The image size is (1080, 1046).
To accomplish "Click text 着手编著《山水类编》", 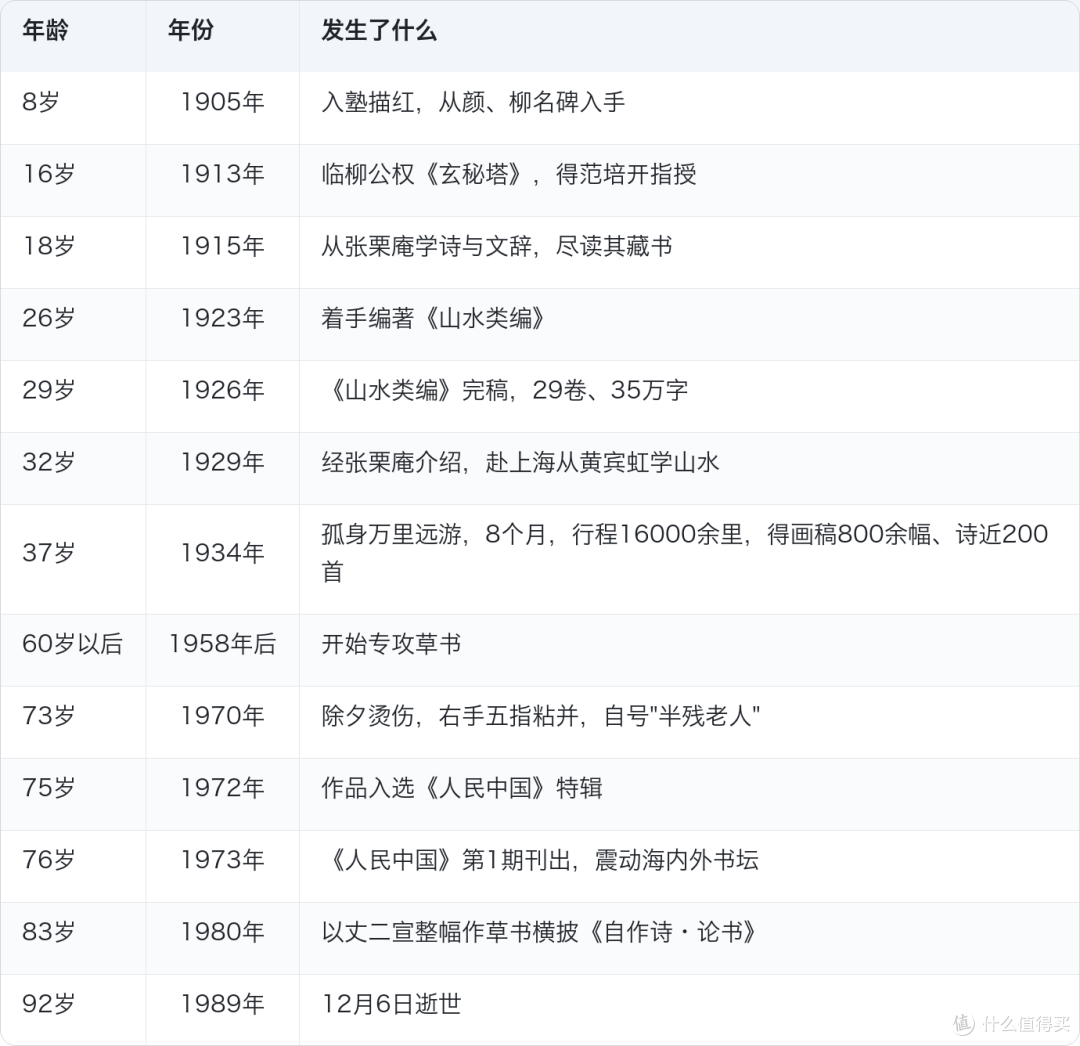I will pos(433,317).
